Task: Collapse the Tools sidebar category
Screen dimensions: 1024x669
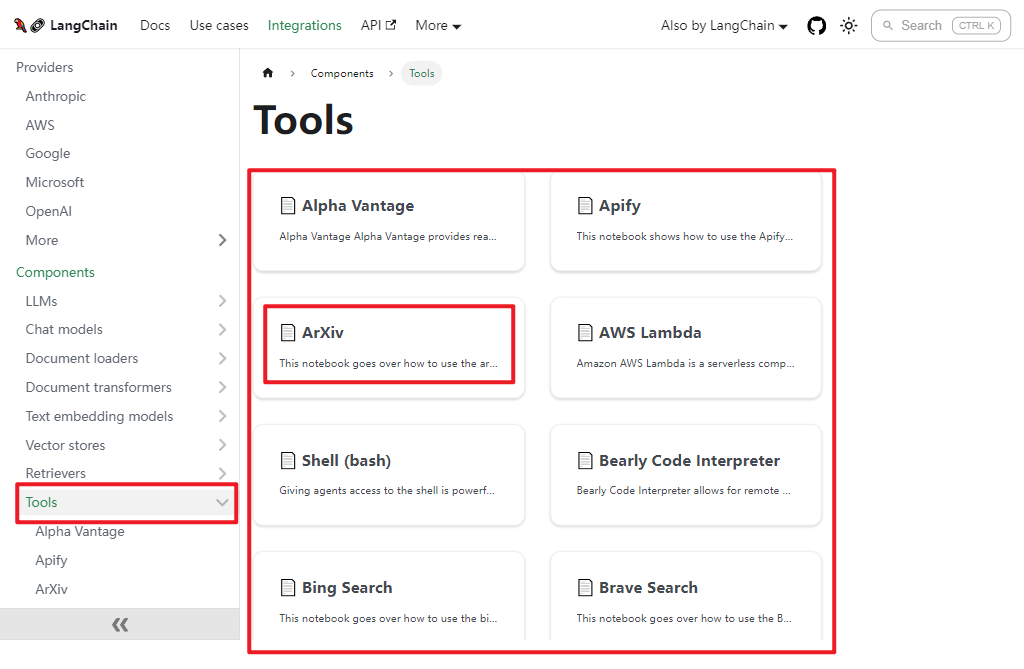Action: tap(222, 503)
